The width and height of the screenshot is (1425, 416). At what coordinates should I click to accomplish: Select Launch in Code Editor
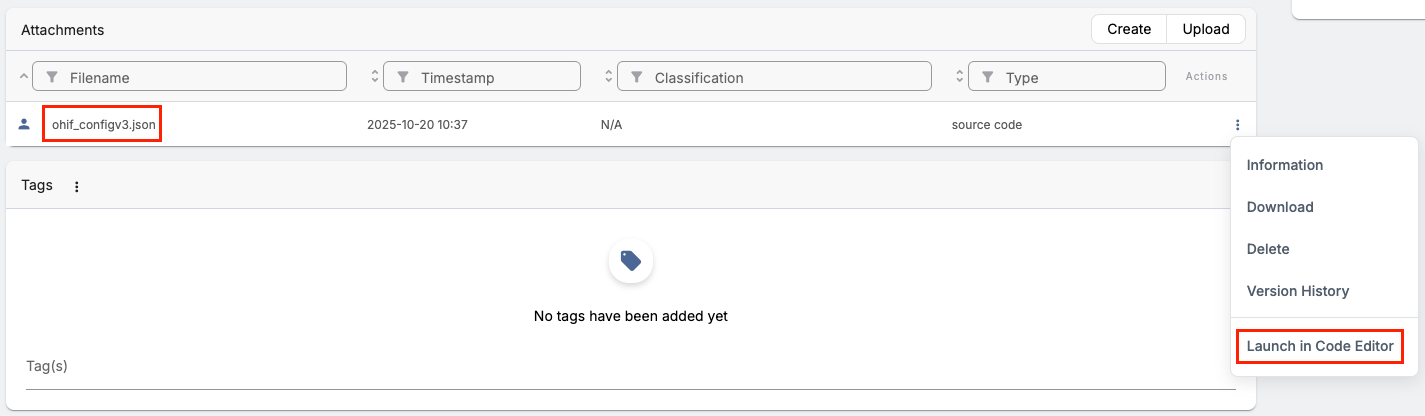[1319, 346]
